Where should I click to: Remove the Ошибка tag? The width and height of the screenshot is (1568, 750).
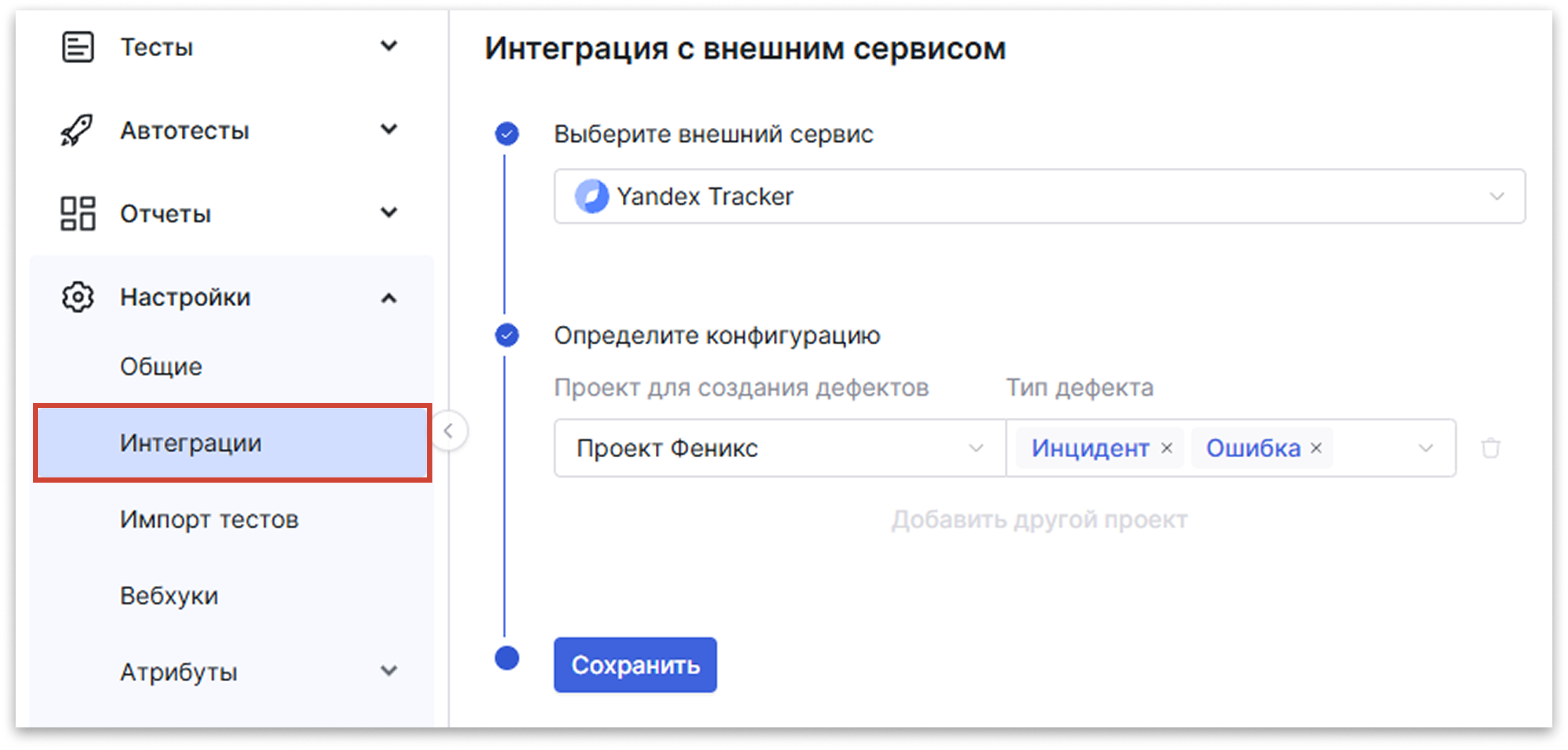point(1316,448)
